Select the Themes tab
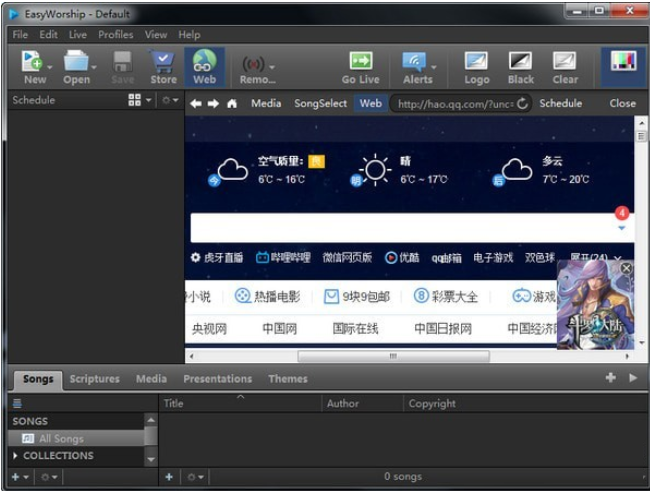The height and width of the screenshot is (491, 650). [x=288, y=379]
